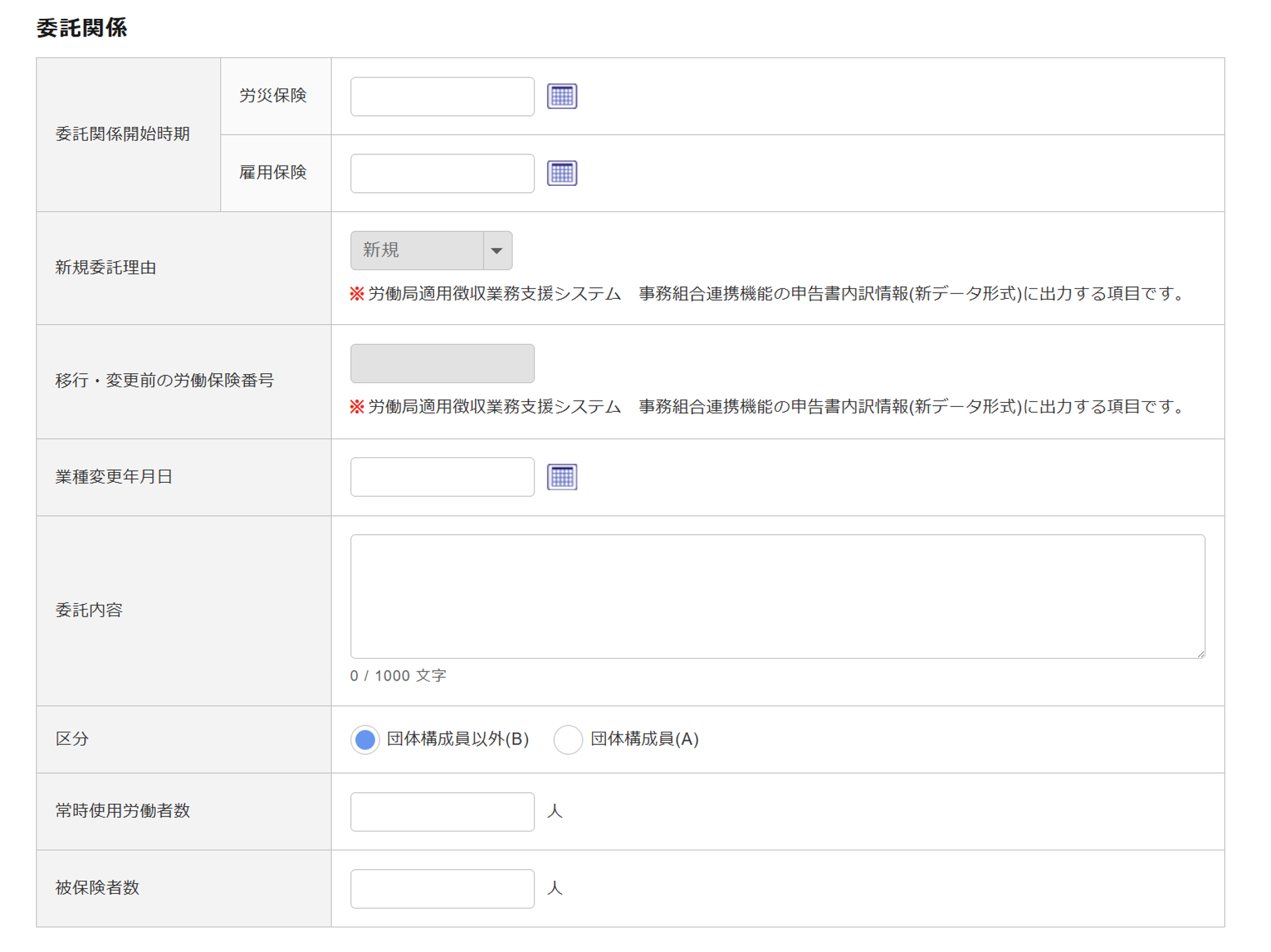Click inside the 委託内容 text area

776,596
